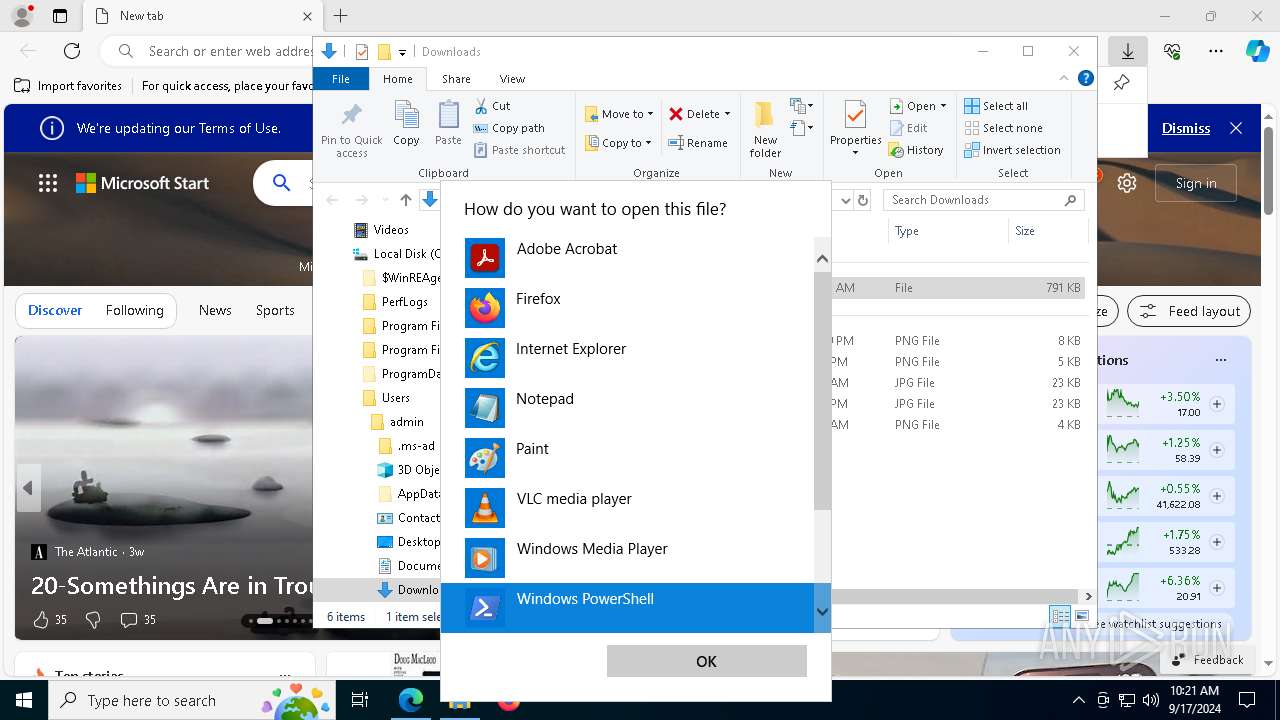
Task: Click the New folder icon
Action: [765, 129]
